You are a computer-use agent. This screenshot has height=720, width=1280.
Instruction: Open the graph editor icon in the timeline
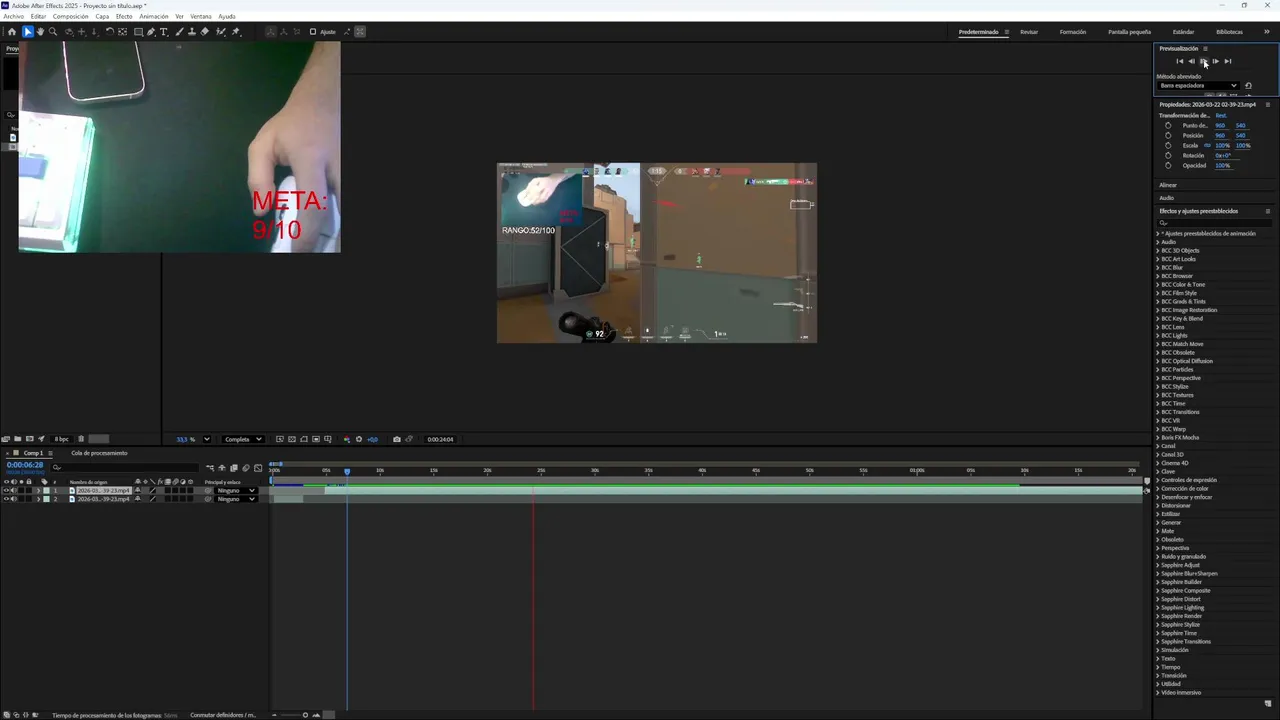coord(257,468)
